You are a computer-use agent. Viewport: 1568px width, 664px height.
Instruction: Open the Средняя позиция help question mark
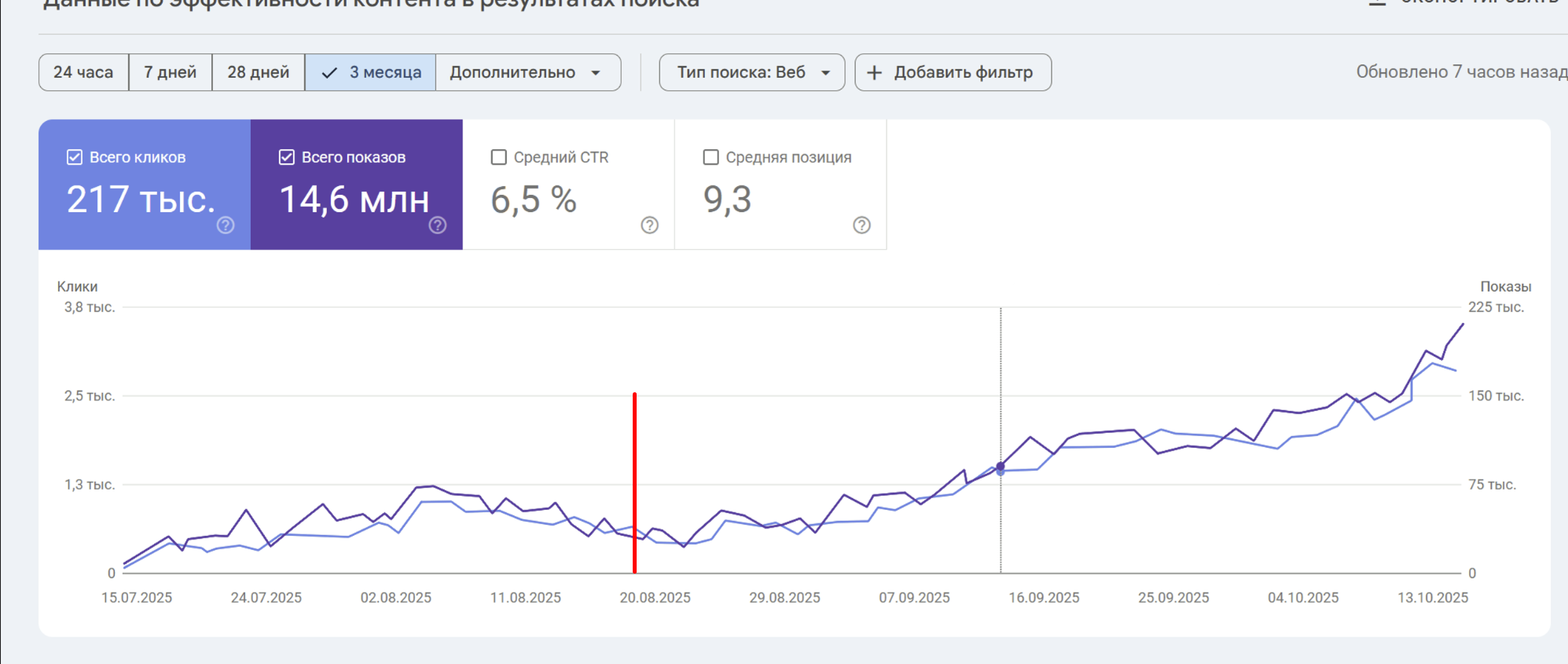861,226
